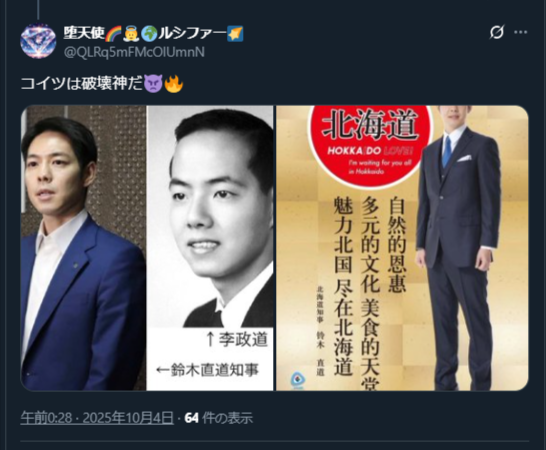Click the black-and-white portrait photo

[210, 216]
